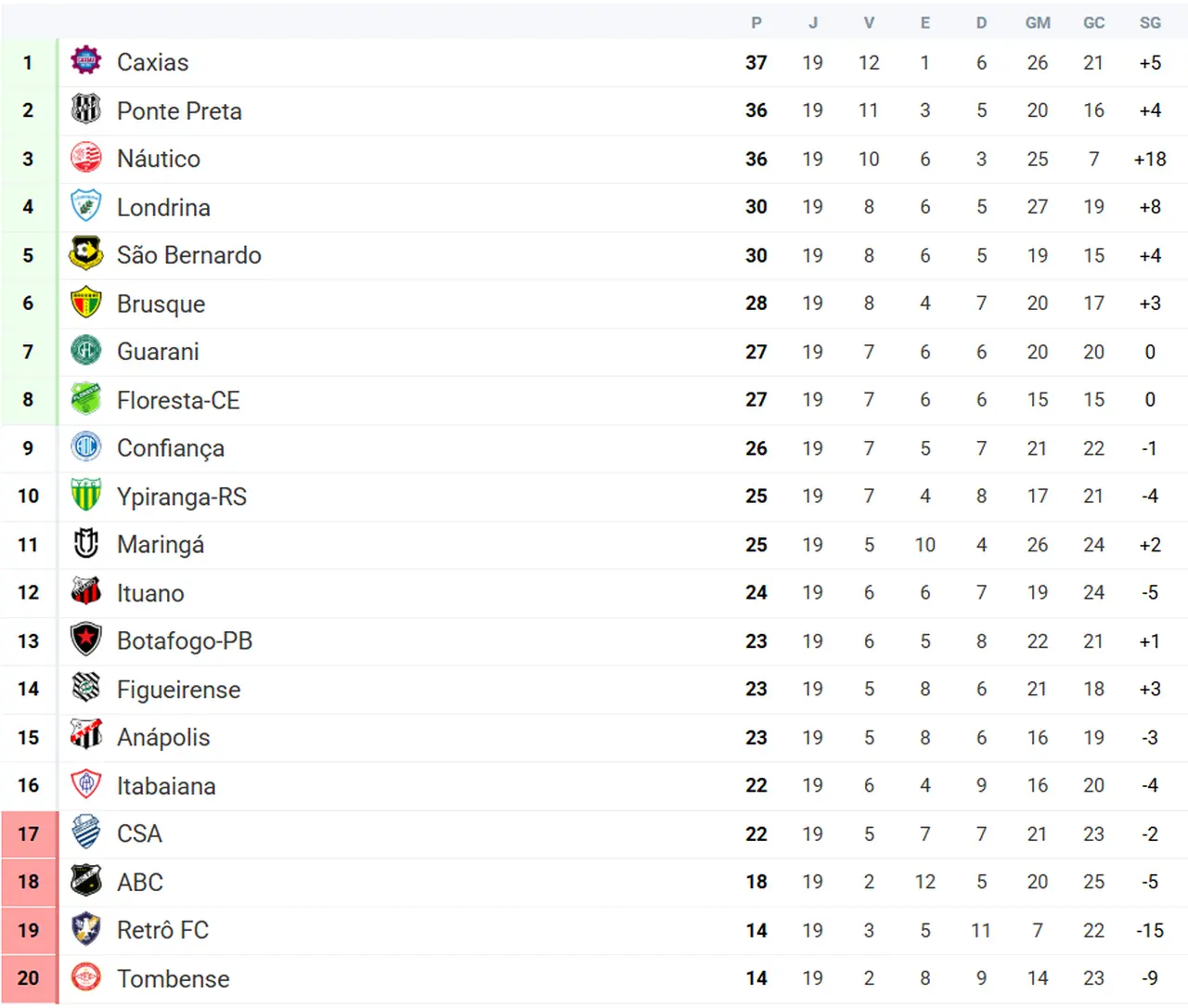Click the V wins column header
1188x1008 pixels.
869,22
